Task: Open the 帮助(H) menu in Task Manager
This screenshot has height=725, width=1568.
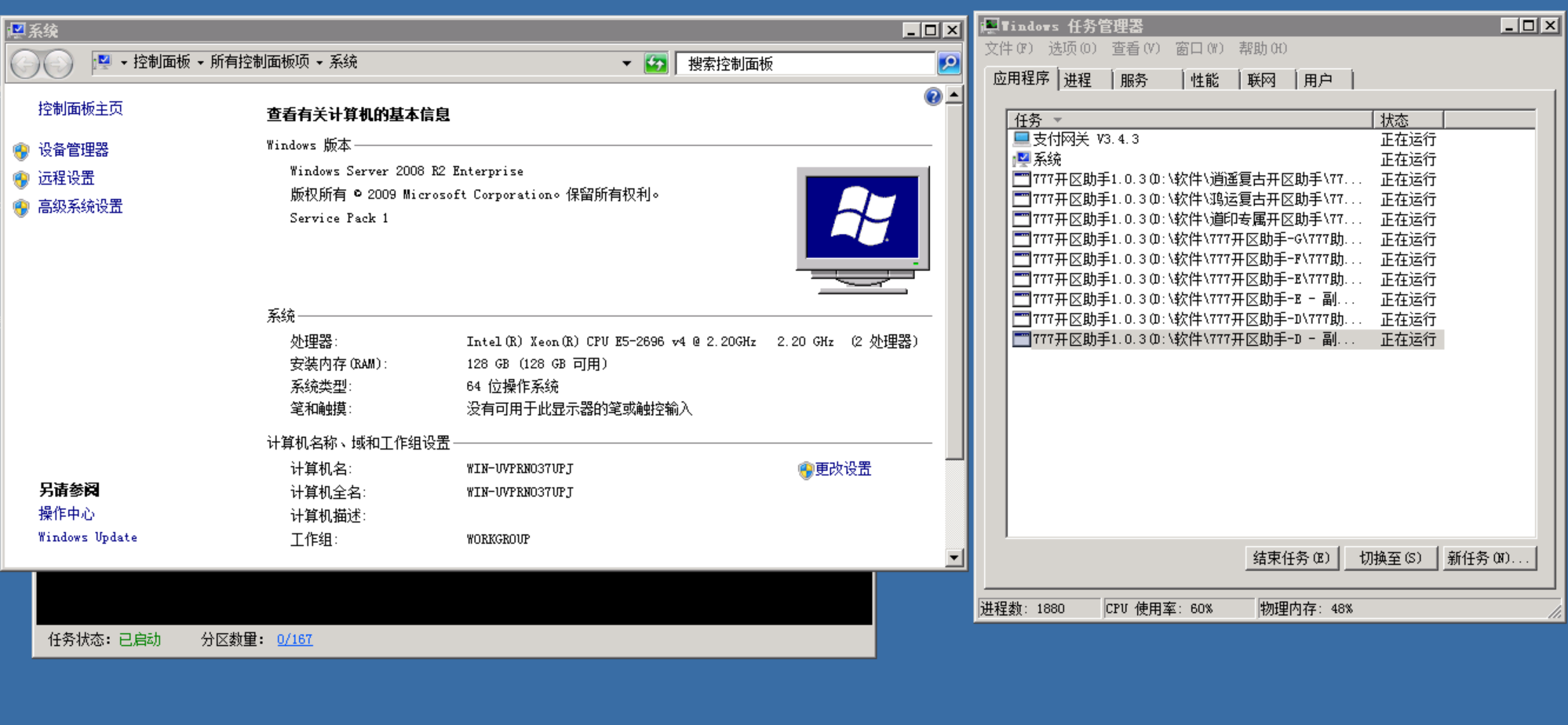Action: (1263, 49)
